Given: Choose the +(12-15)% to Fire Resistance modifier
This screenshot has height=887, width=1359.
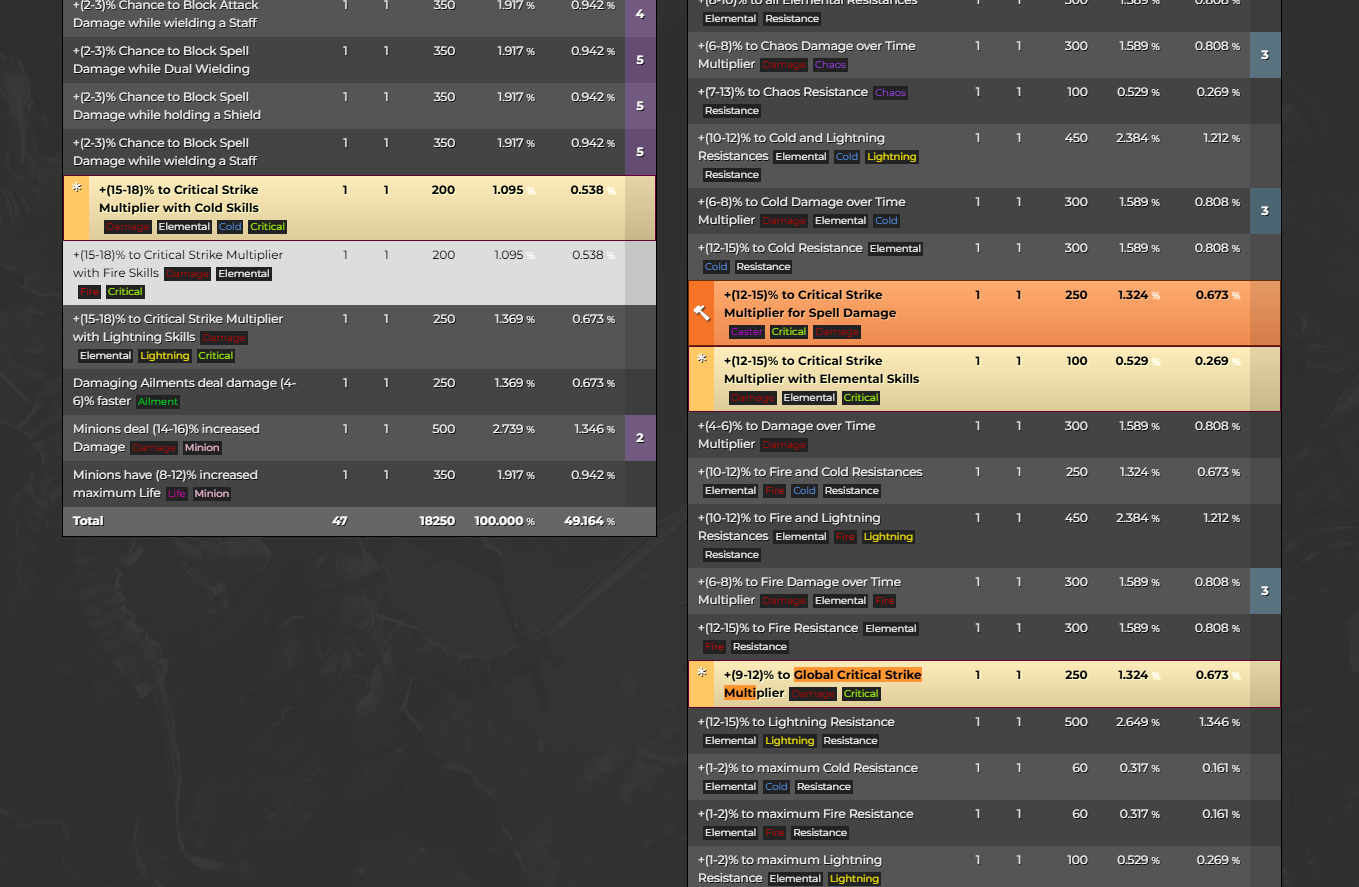Looking at the screenshot, I should [984, 637].
